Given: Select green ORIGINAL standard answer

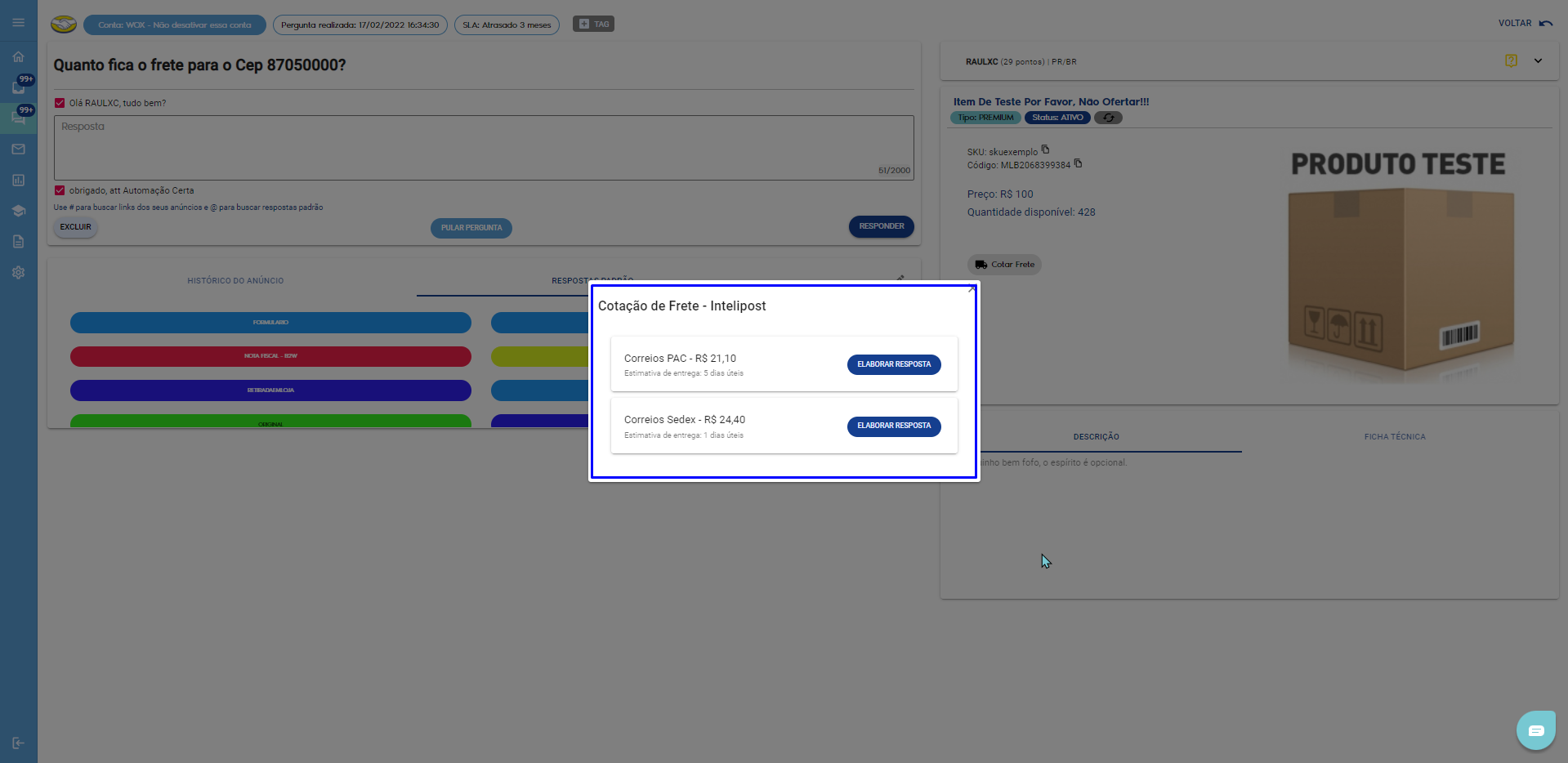Looking at the screenshot, I should (x=270, y=422).
